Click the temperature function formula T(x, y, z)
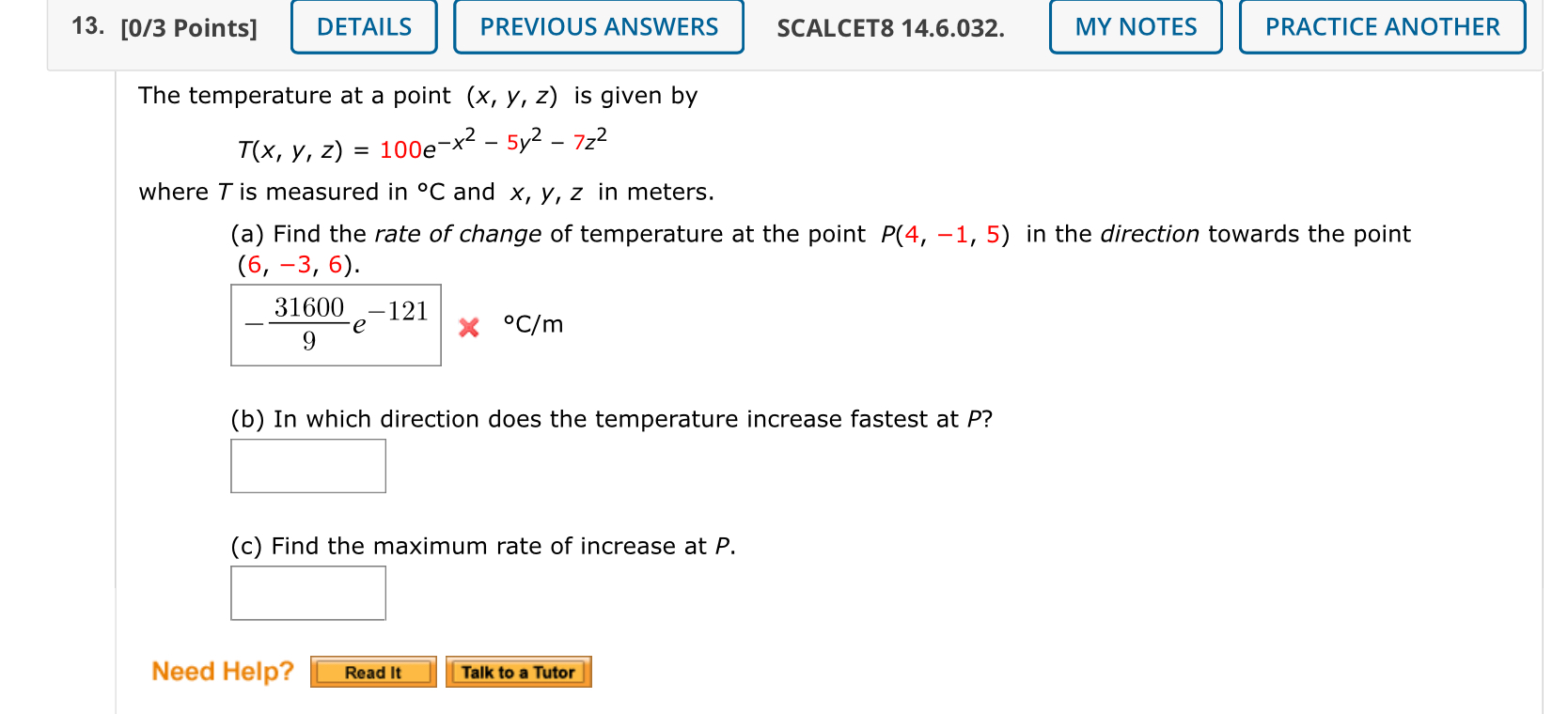The height and width of the screenshot is (714, 1568). [x=420, y=143]
